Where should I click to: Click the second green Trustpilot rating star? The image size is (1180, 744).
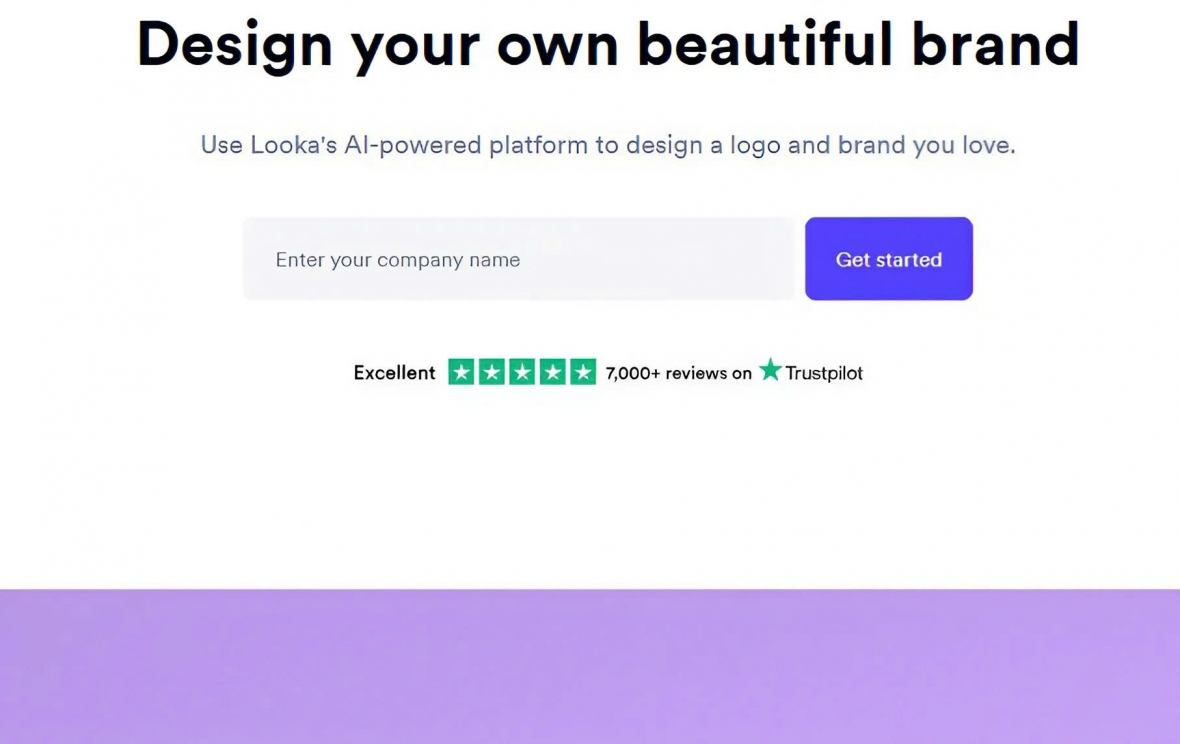coord(491,372)
